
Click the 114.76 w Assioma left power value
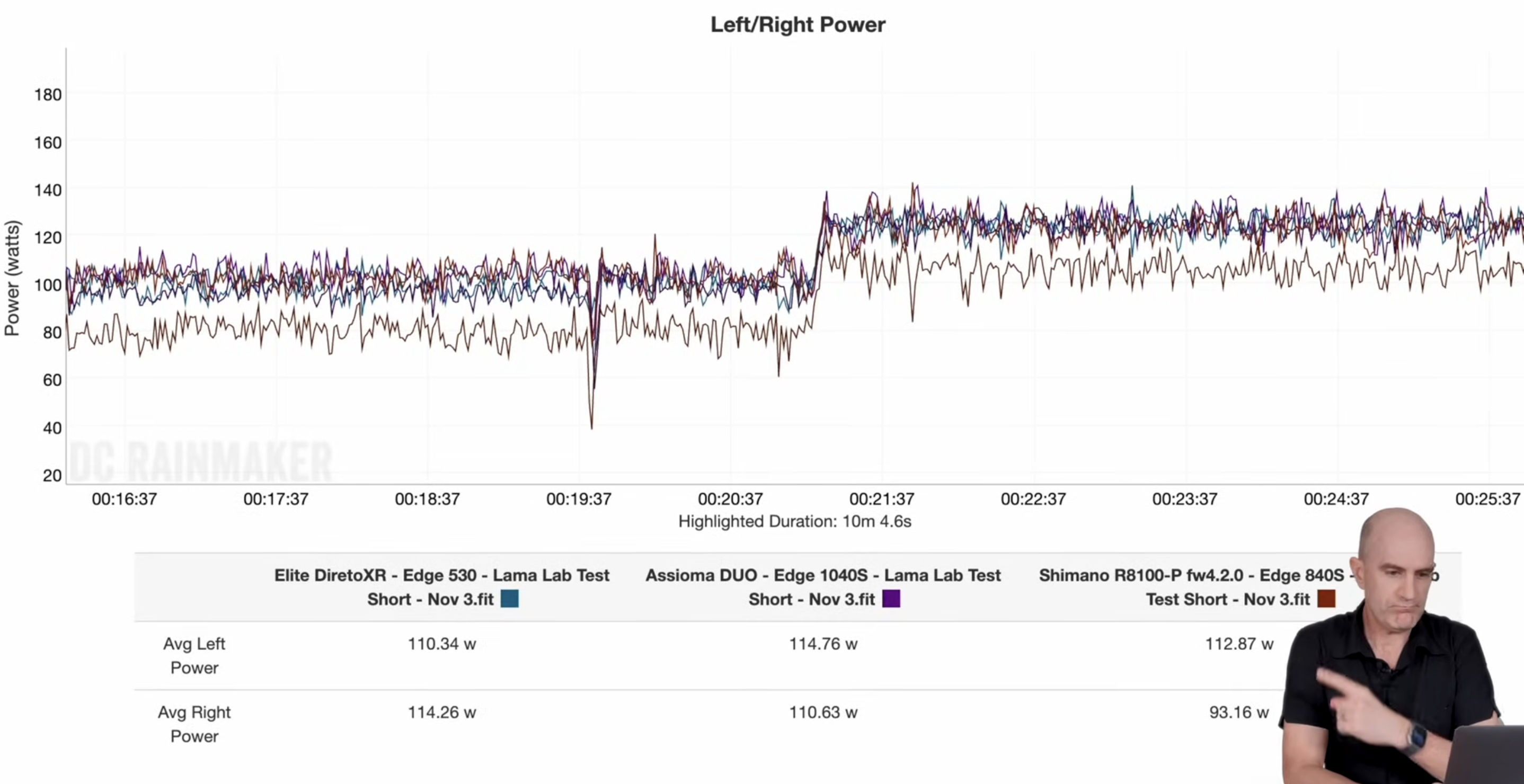coord(823,644)
